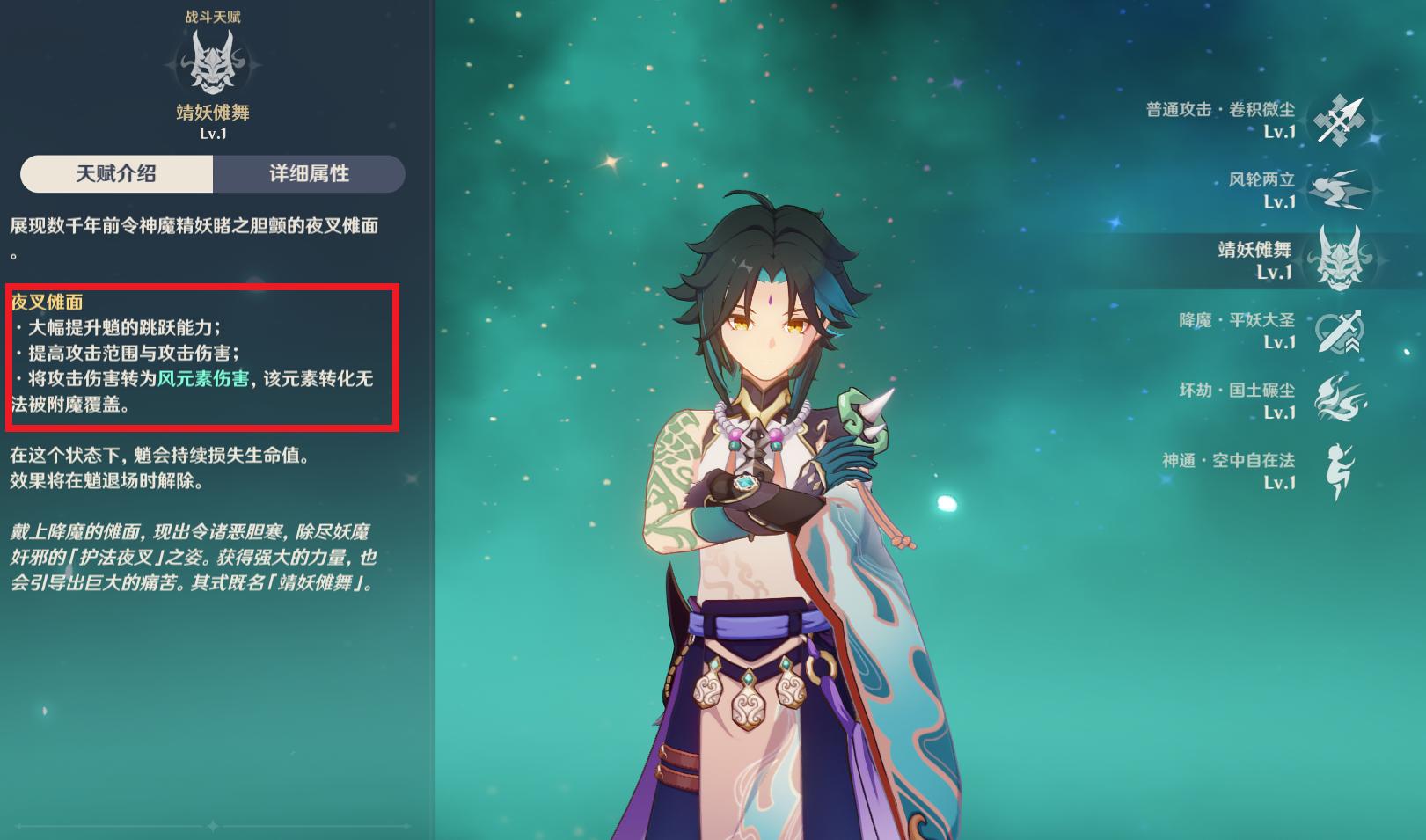Click the highlighted 风元素伤害 keyword link
This screenshot has width=1426, height=840.
pos(203,379)
